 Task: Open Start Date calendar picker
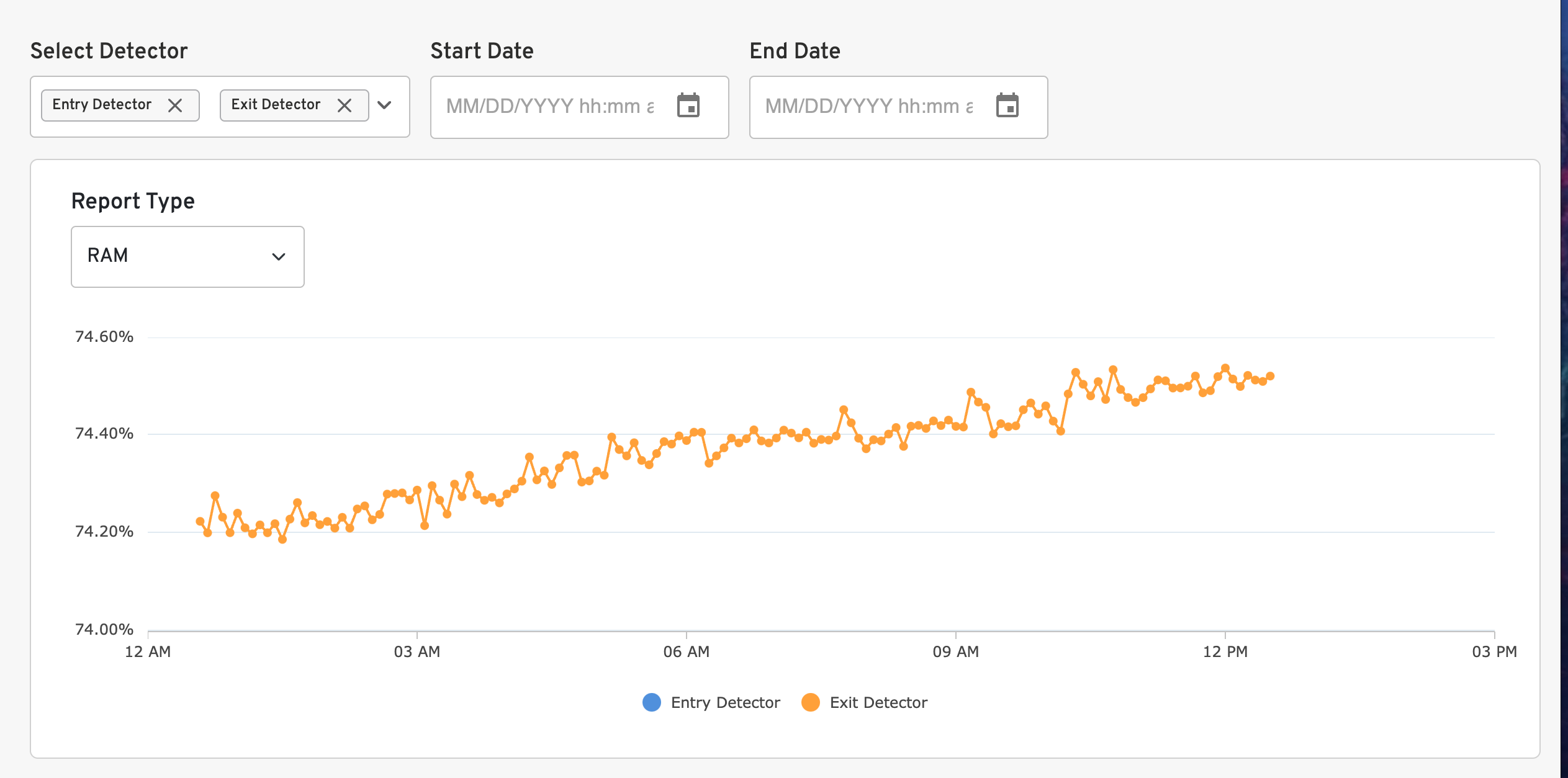coord(688,105)
